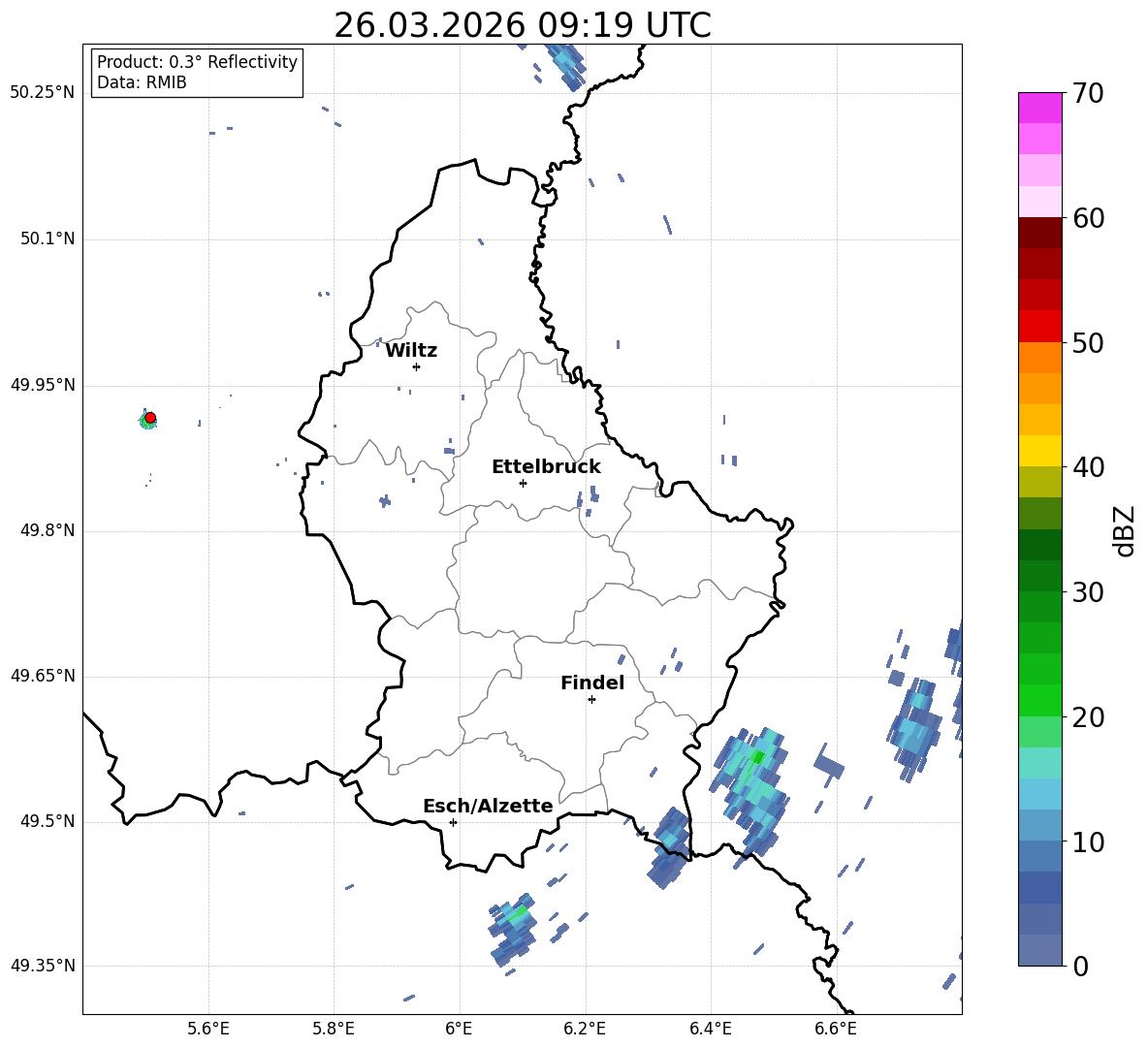Click the Findel cross marker
The width and height of the screenshot is (1148, 1048).
point(591,700)
